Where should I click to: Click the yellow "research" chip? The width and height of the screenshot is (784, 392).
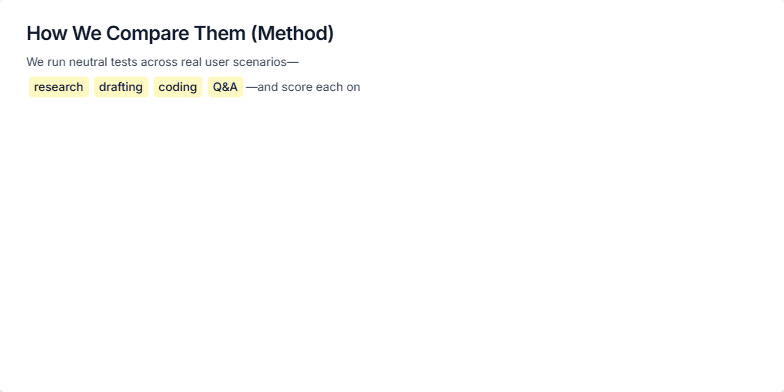point(58,87)
